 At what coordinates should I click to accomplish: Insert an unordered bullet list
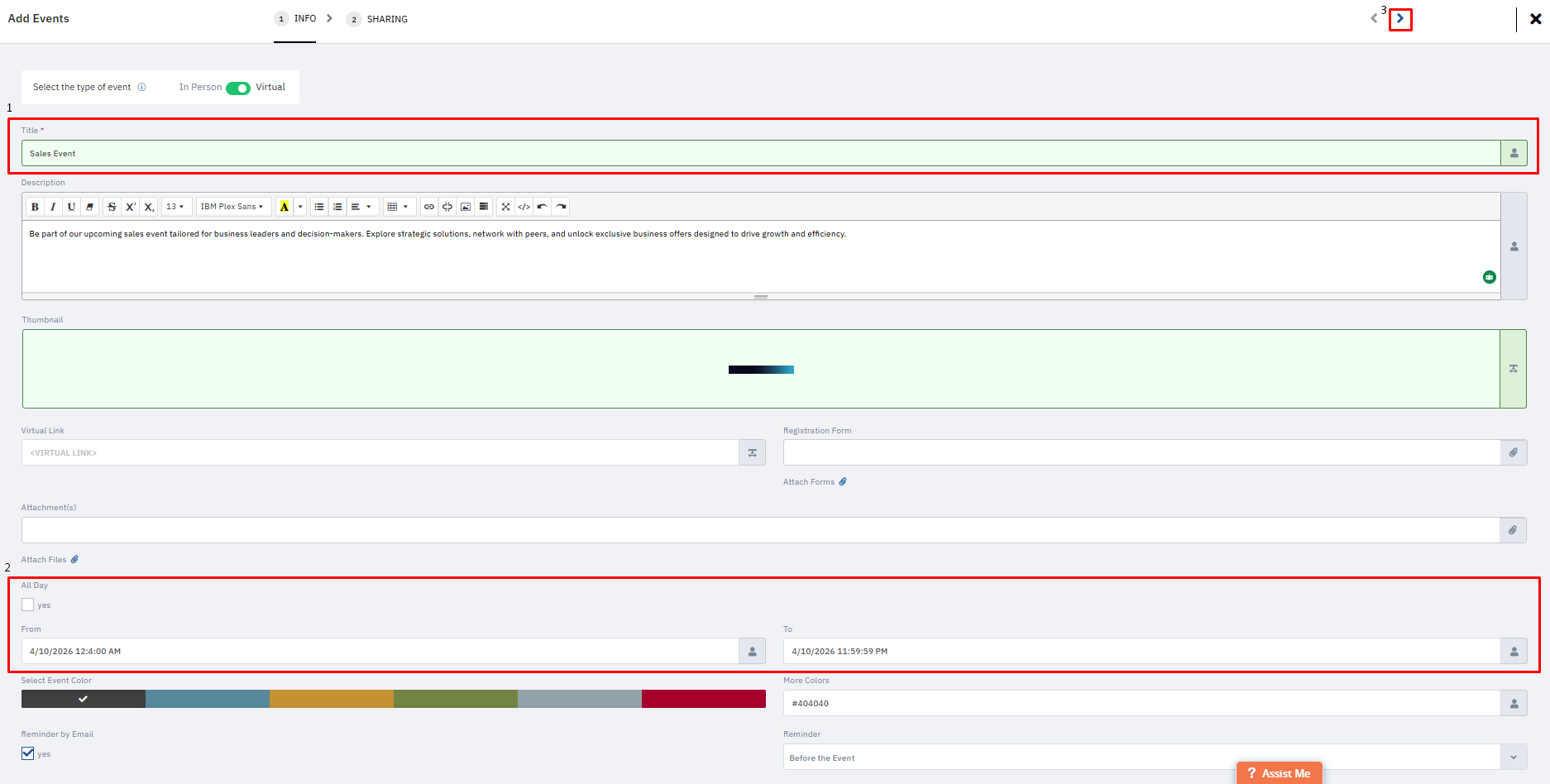coord(318,207)
